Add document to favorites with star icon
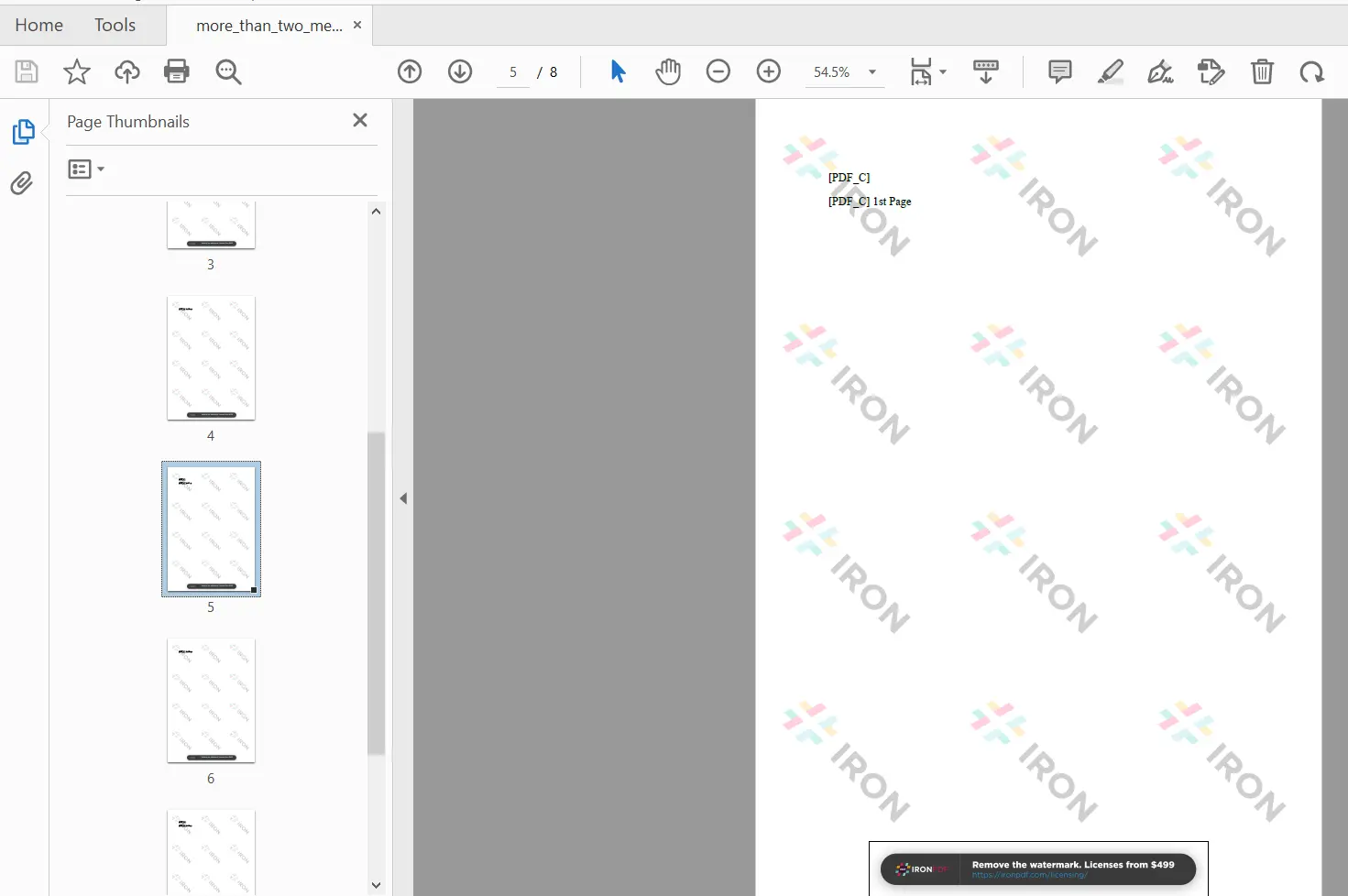Viewport: 1348px width, 896px height. (77, 71)
